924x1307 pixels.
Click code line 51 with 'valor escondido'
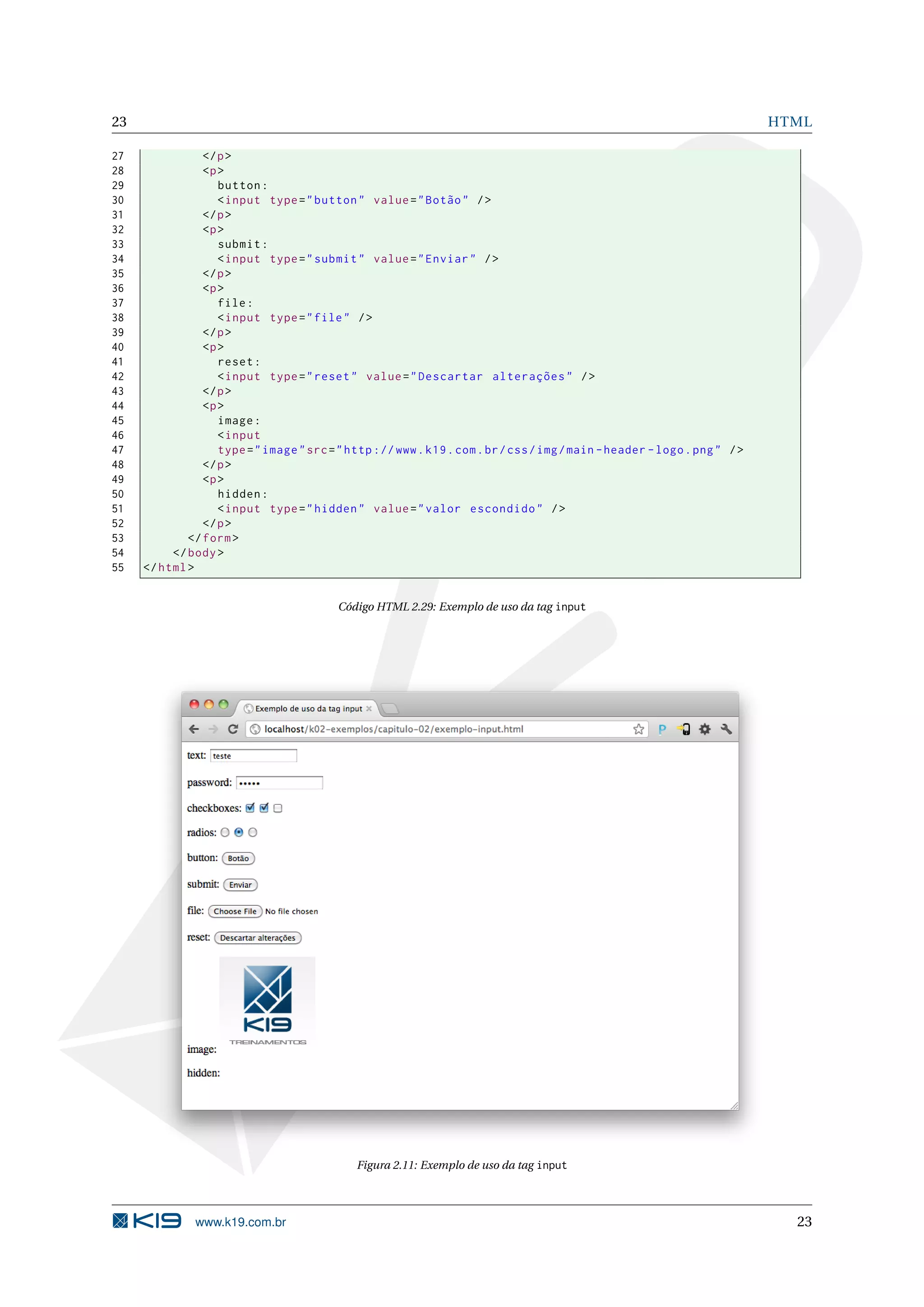[392, 509]
